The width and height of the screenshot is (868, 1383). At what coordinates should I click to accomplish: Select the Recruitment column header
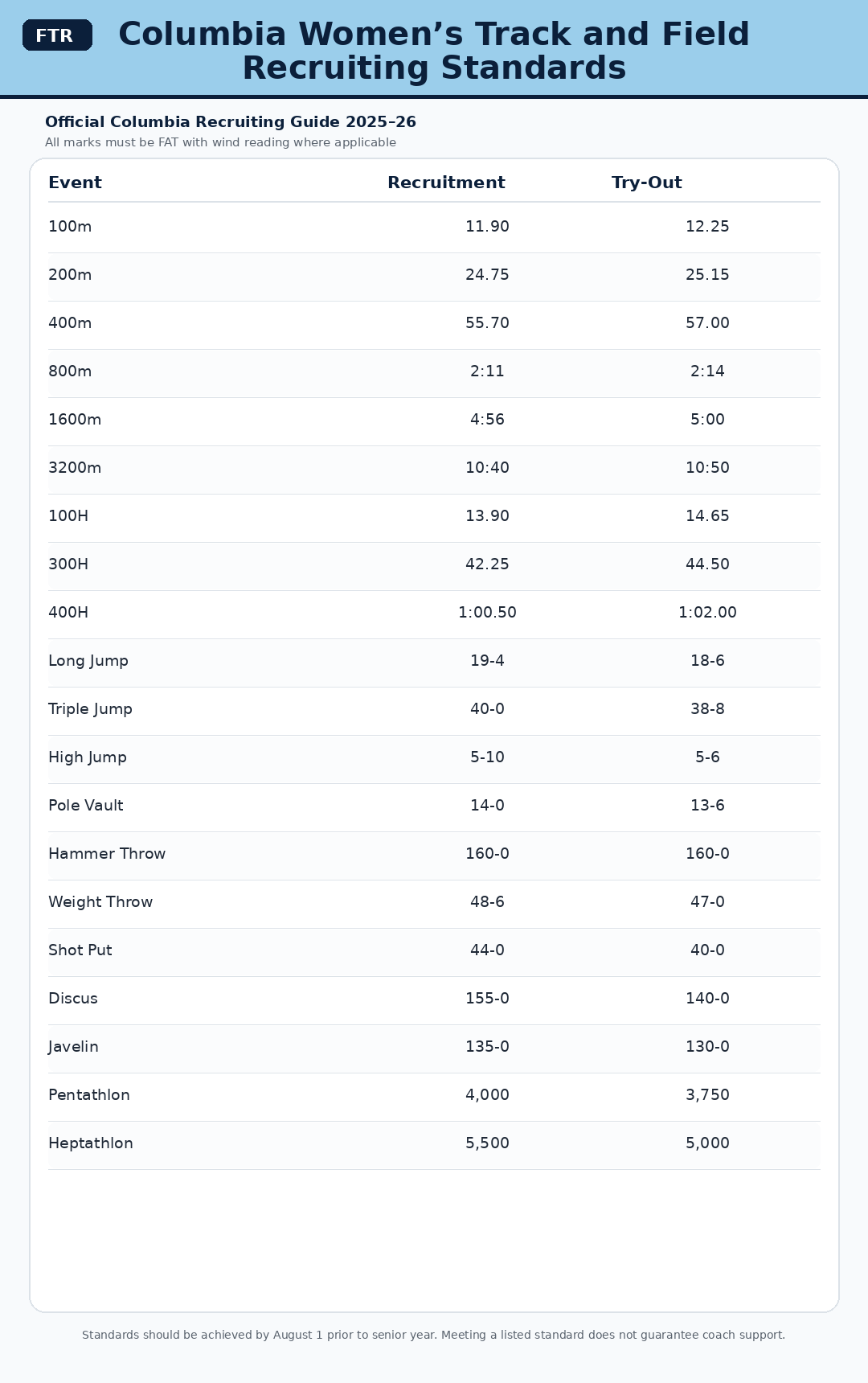(446, 183)
